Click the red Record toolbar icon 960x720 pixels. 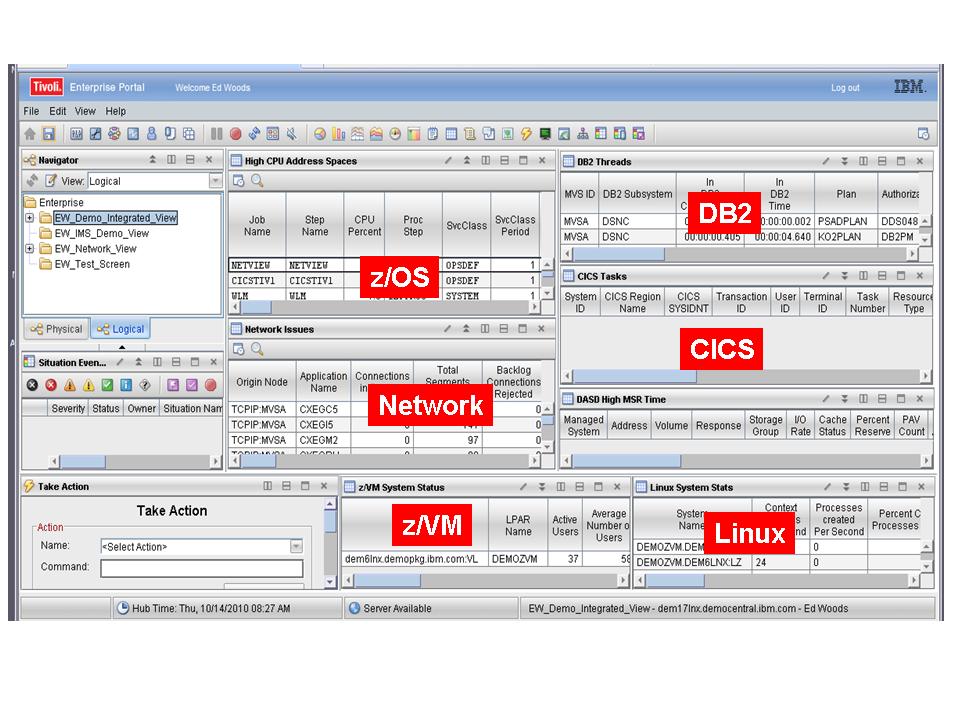point(235,133)
